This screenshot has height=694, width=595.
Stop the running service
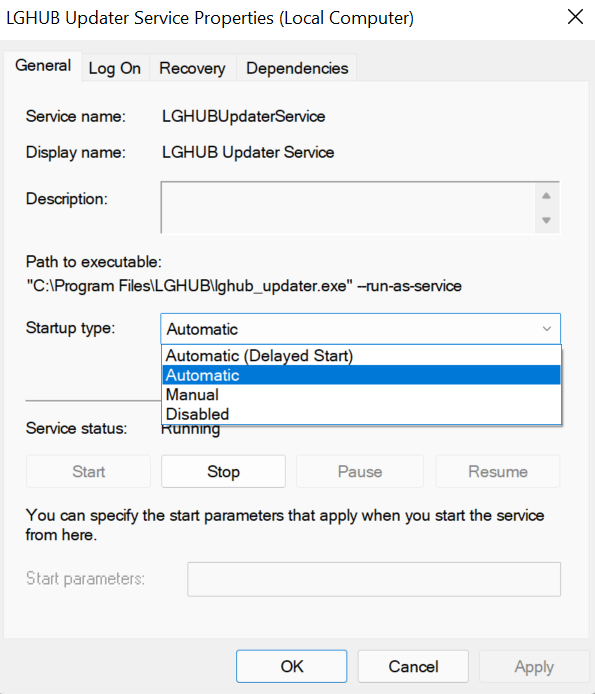pyautogui.click(x=223, y=471)
